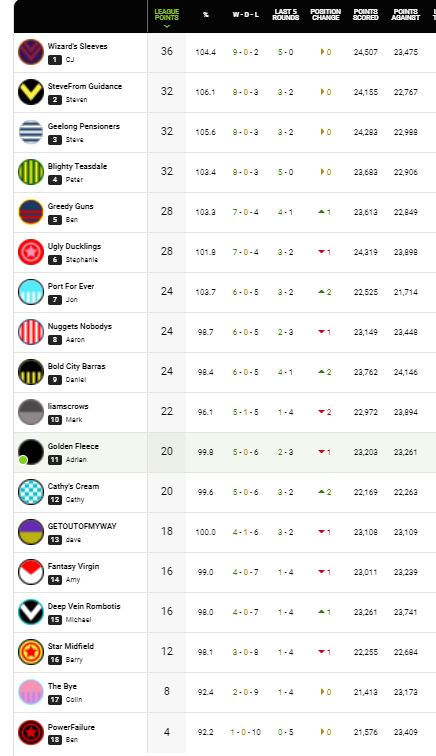Image resolution: width=436 pixels, height=756 pixels.
Task: Sort by Points Against column header
Action: tap(406, 14)
